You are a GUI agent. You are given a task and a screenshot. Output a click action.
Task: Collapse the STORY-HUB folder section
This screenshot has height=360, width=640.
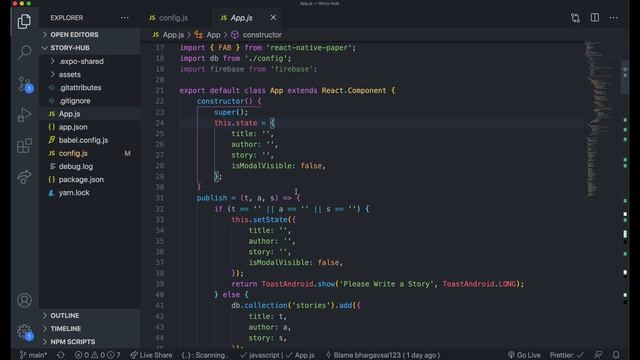tap(90, 48)
